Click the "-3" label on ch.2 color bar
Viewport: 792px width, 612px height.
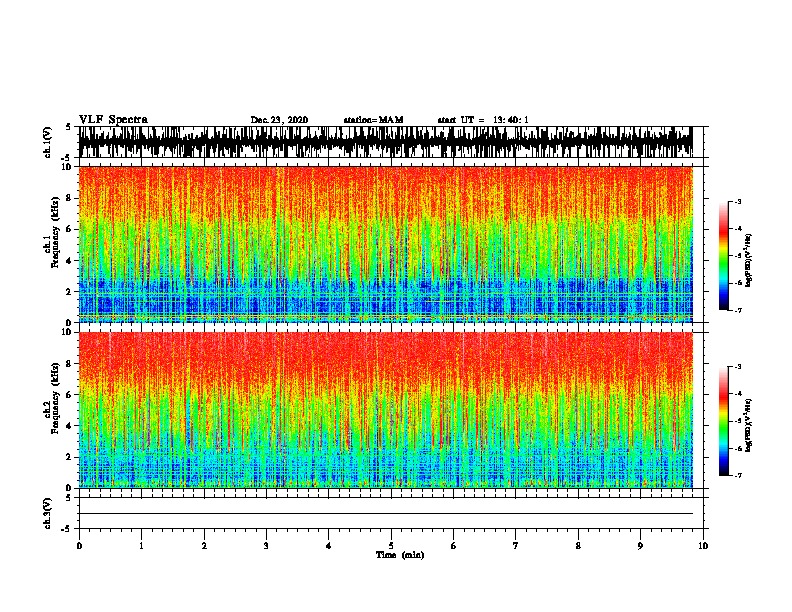click(738, 367)
